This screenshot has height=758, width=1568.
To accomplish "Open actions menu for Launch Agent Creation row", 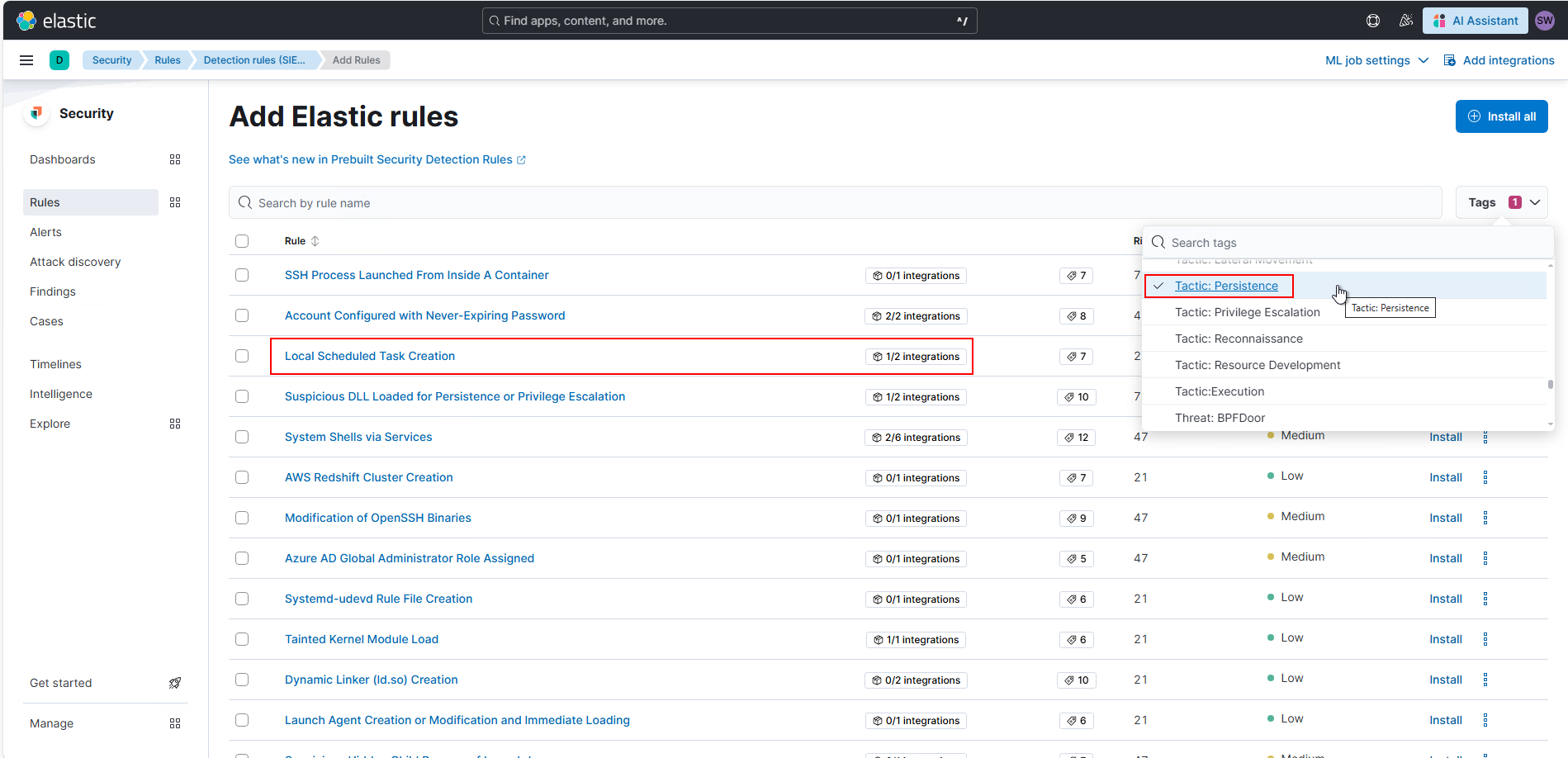I will point(1485,720).
